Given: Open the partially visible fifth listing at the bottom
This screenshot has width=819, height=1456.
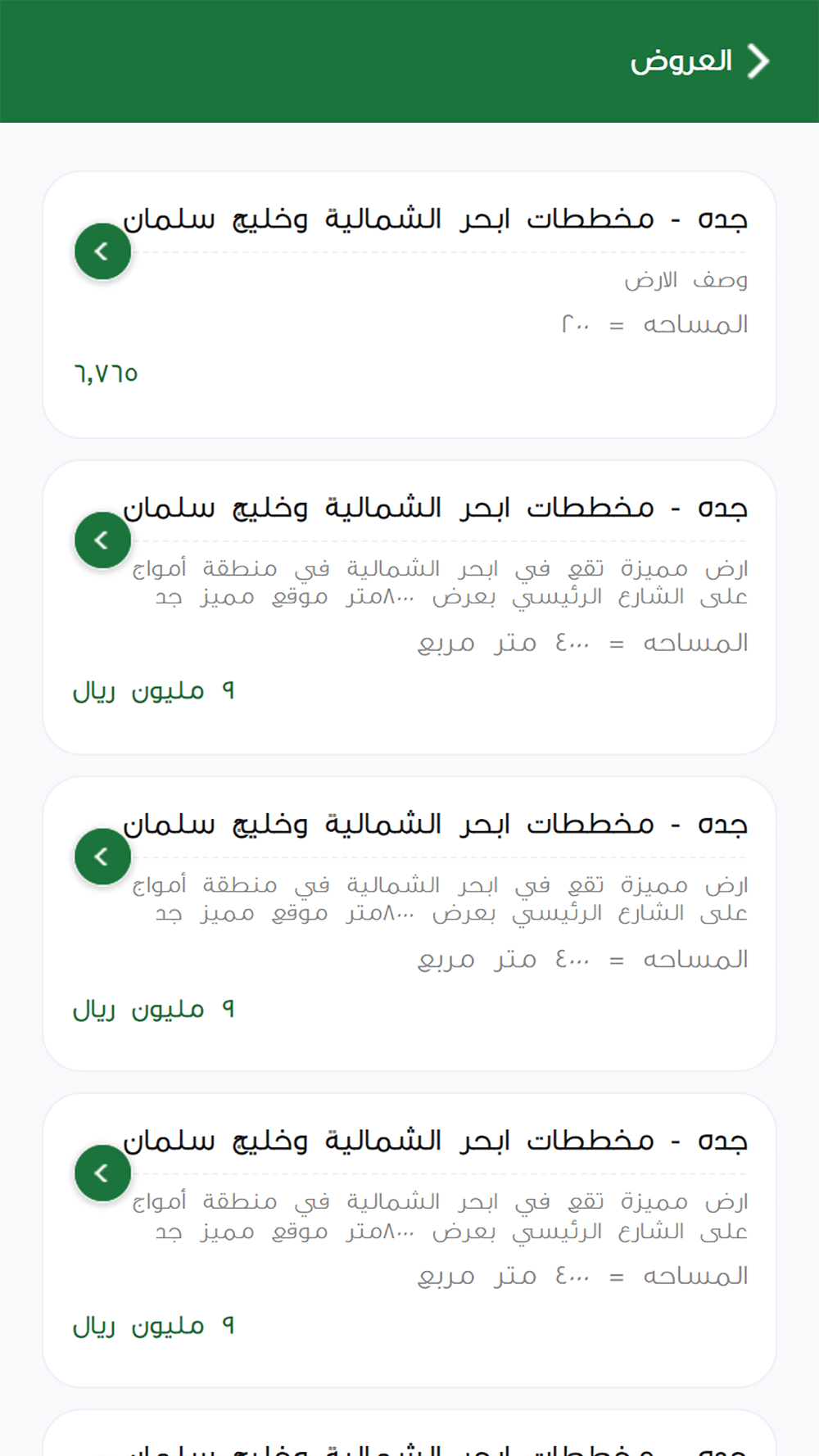Looking at the screenshot, I should (x=409, y=1433).
